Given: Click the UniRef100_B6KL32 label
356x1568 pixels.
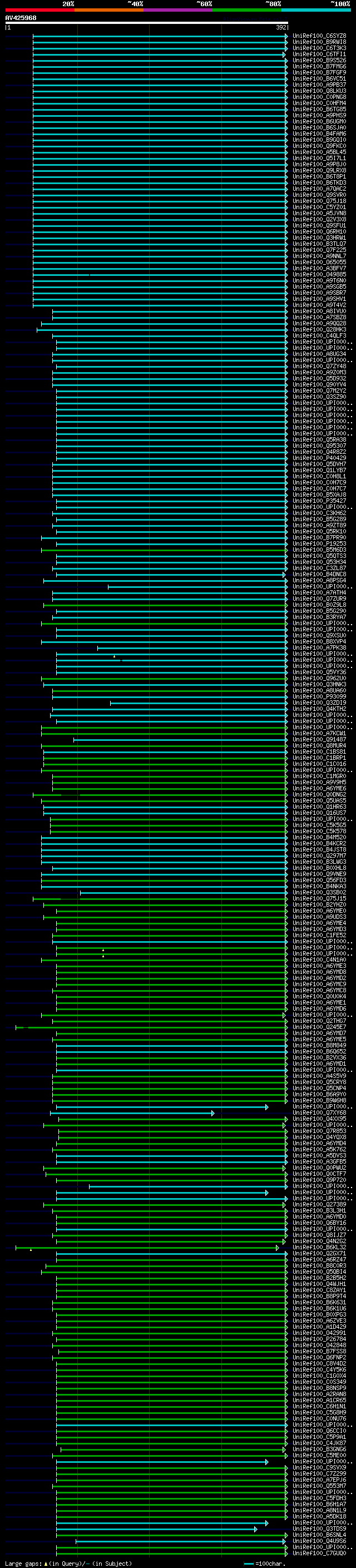Looking at the screenshot, I should [x=319, y=1247].
